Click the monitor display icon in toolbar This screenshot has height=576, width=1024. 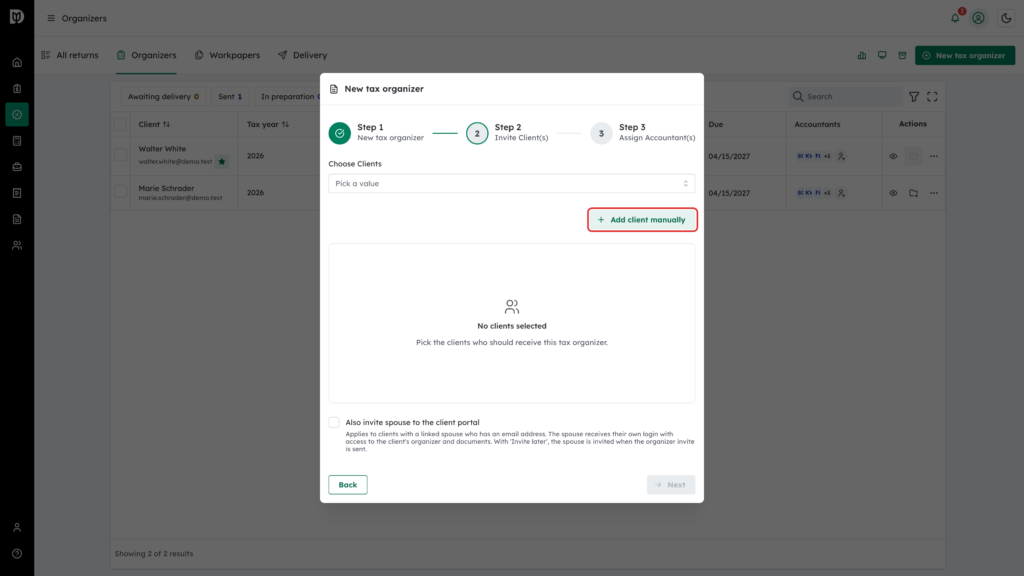(x=882, y=56)
